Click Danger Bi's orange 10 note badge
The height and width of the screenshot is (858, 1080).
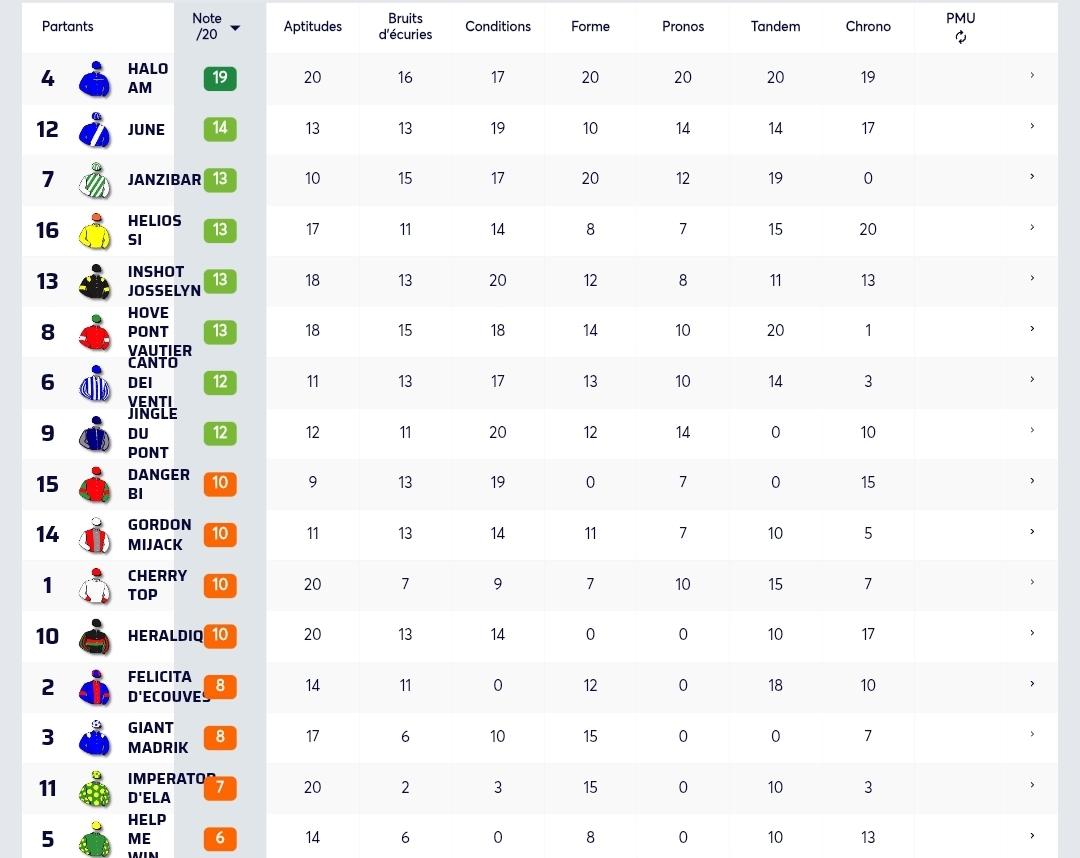pyautogui.click(x=220, y=483)
